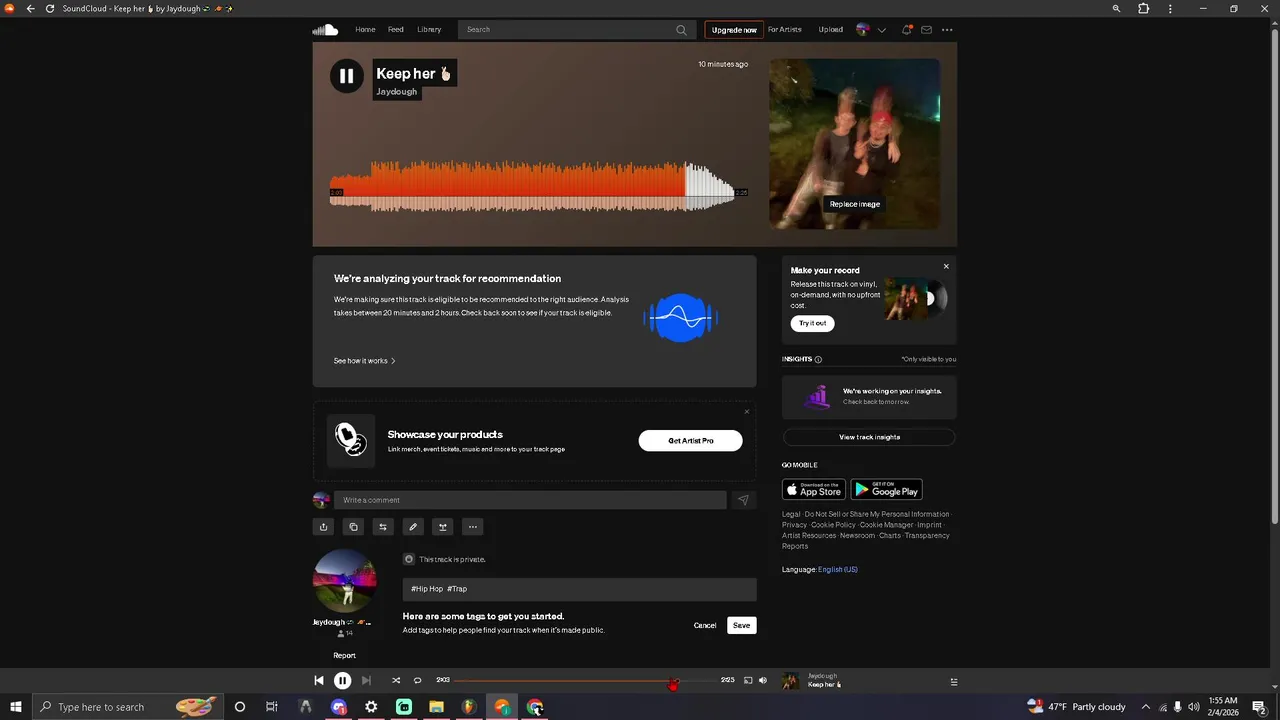1280x720 pixels.
Task: Click the copy link icon under comment box
Action: click(353, 527)
